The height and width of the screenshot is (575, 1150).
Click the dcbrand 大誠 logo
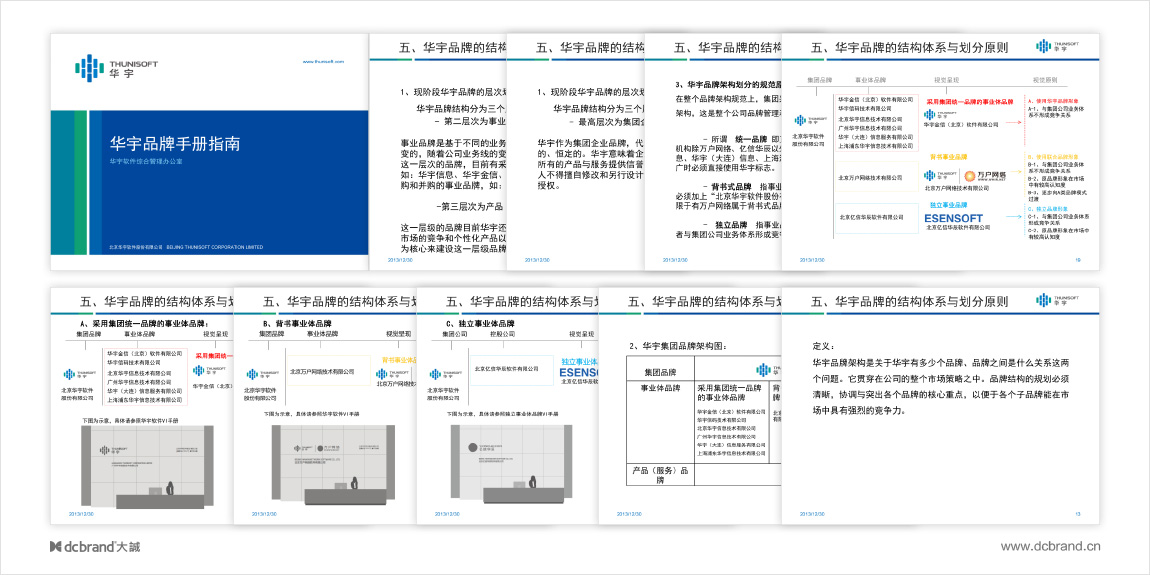[x=94, y=546]
